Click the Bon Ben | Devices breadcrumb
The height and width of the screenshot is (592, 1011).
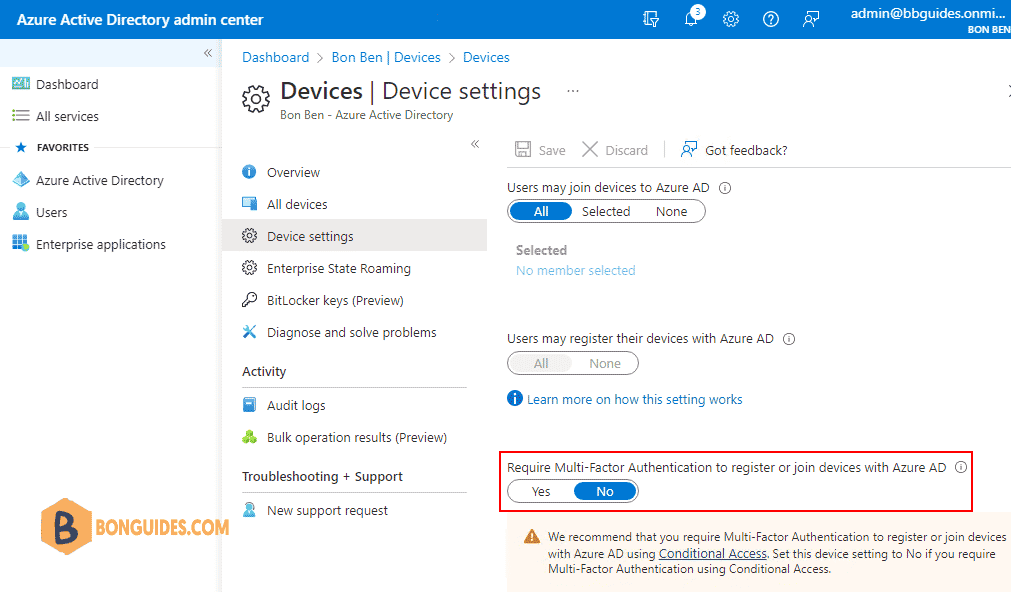pyautogui.click(x=386, y=57)
